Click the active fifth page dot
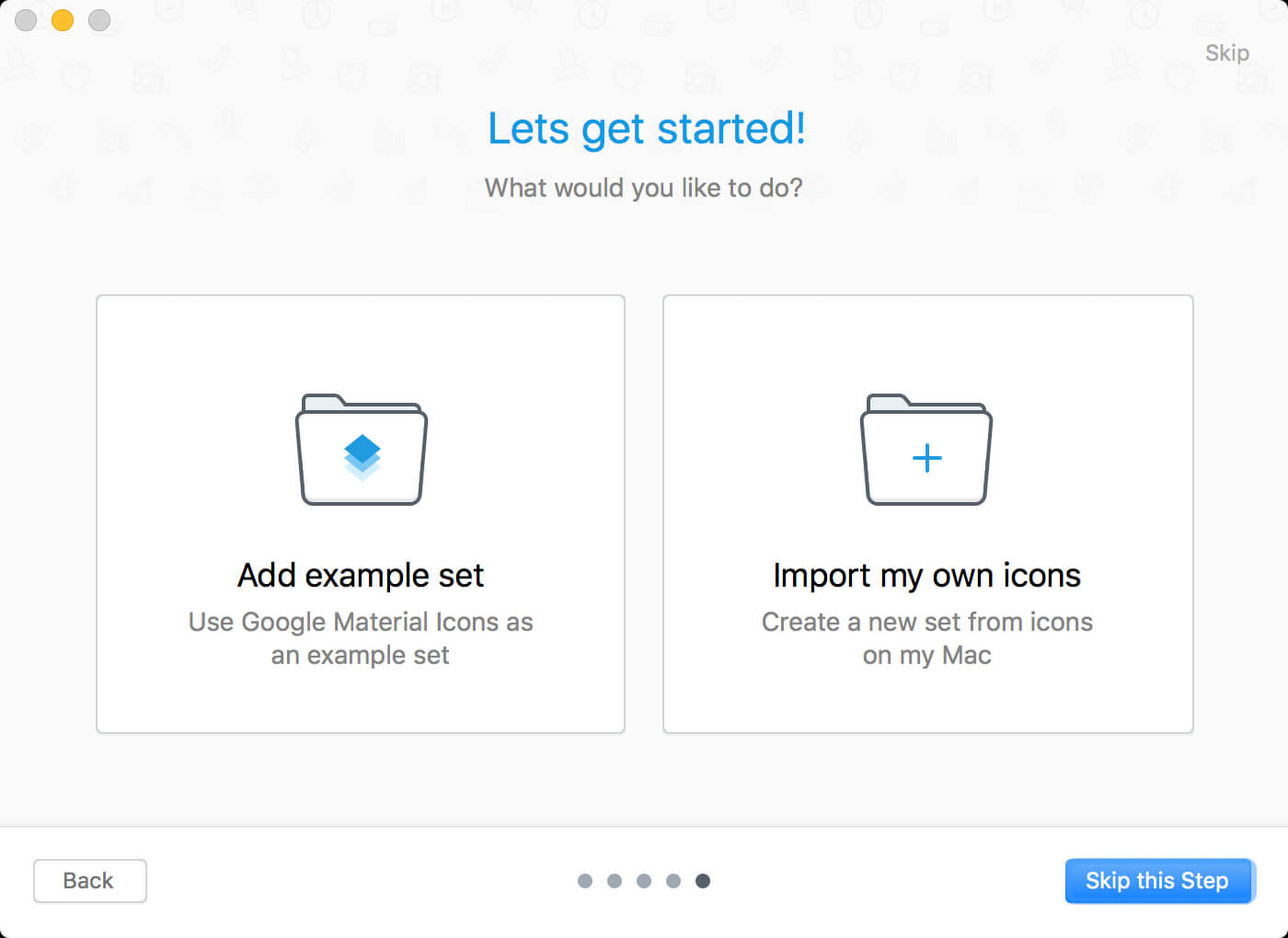Viewport: 1288px width, 938px height. (x=703, y=881)
